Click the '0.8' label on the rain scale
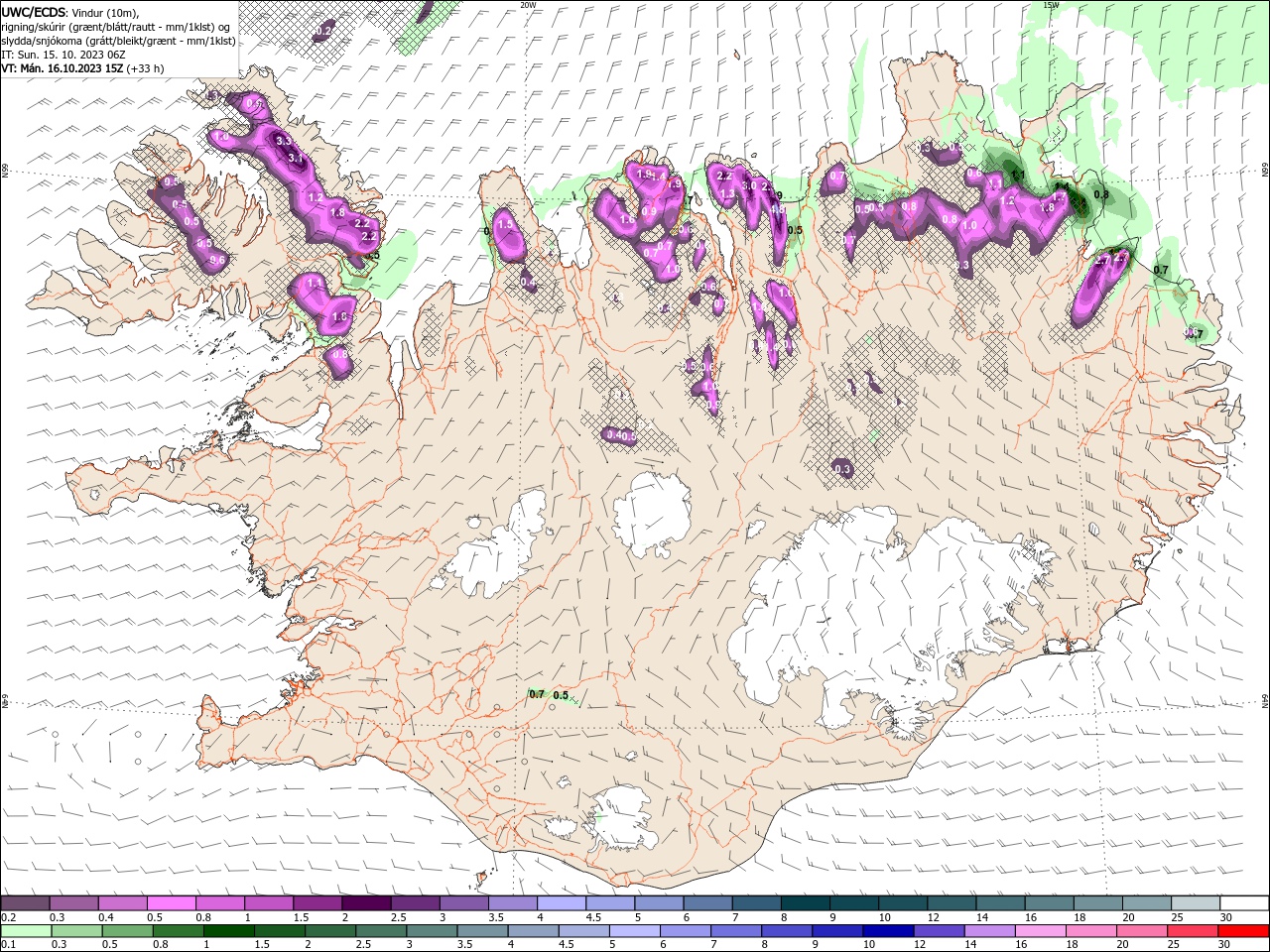Screen dimensions: 1270x952 pyautogui.click(x=160, y=945)
